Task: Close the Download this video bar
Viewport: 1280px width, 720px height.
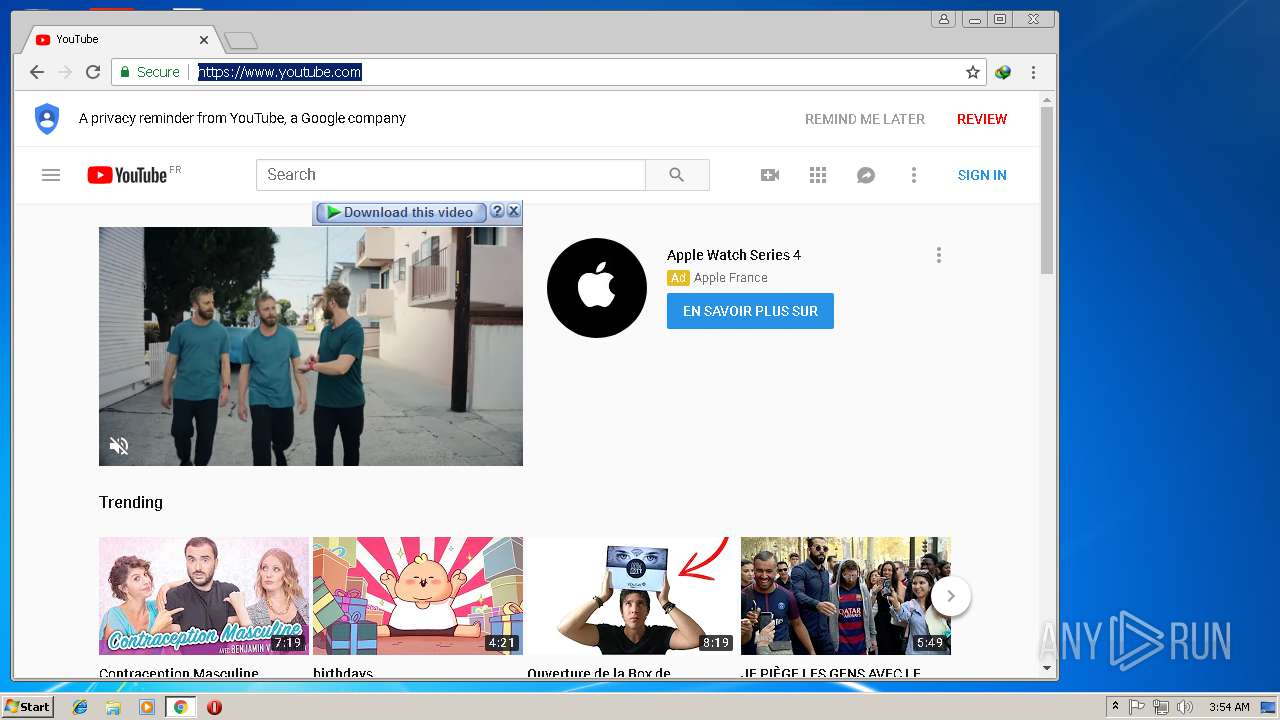Action: point(513,212)
